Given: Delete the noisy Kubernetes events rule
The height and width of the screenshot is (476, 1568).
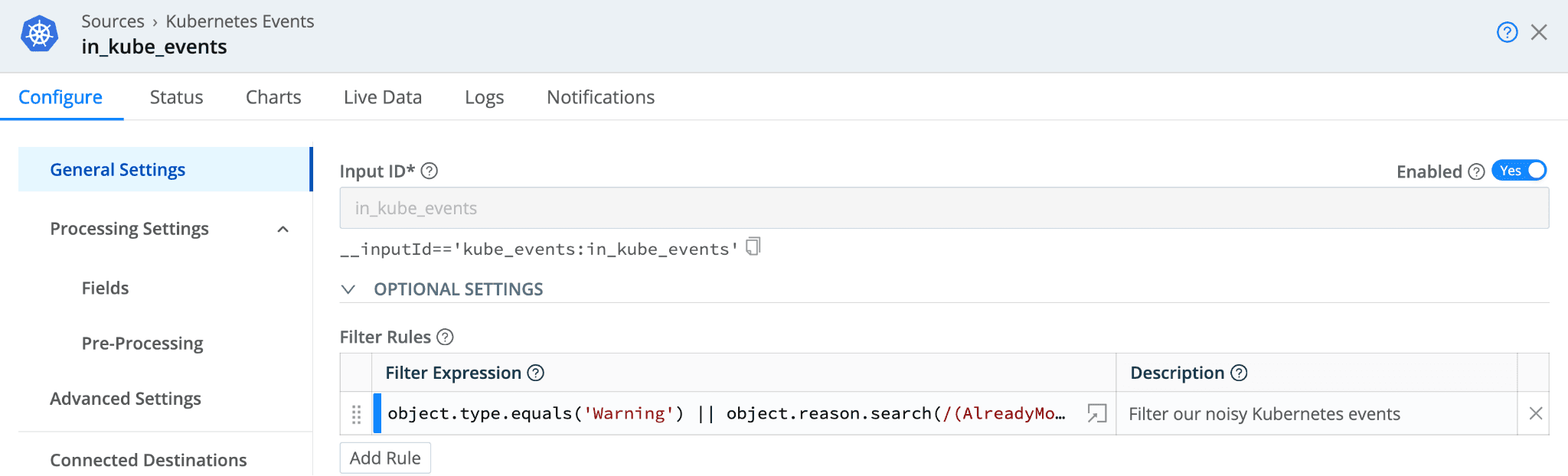Looking at the screenshot, I should [1535, 414].
